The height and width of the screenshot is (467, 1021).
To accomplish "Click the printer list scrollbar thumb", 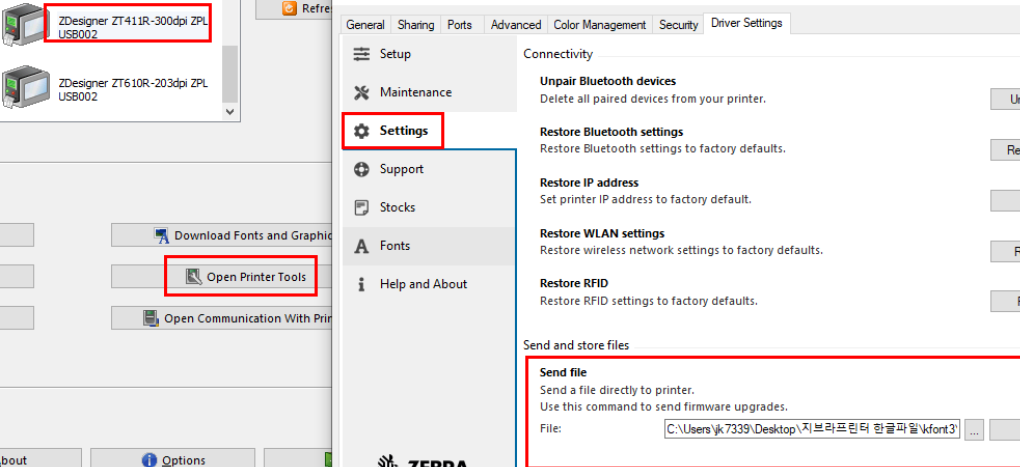I will [229, 72].
